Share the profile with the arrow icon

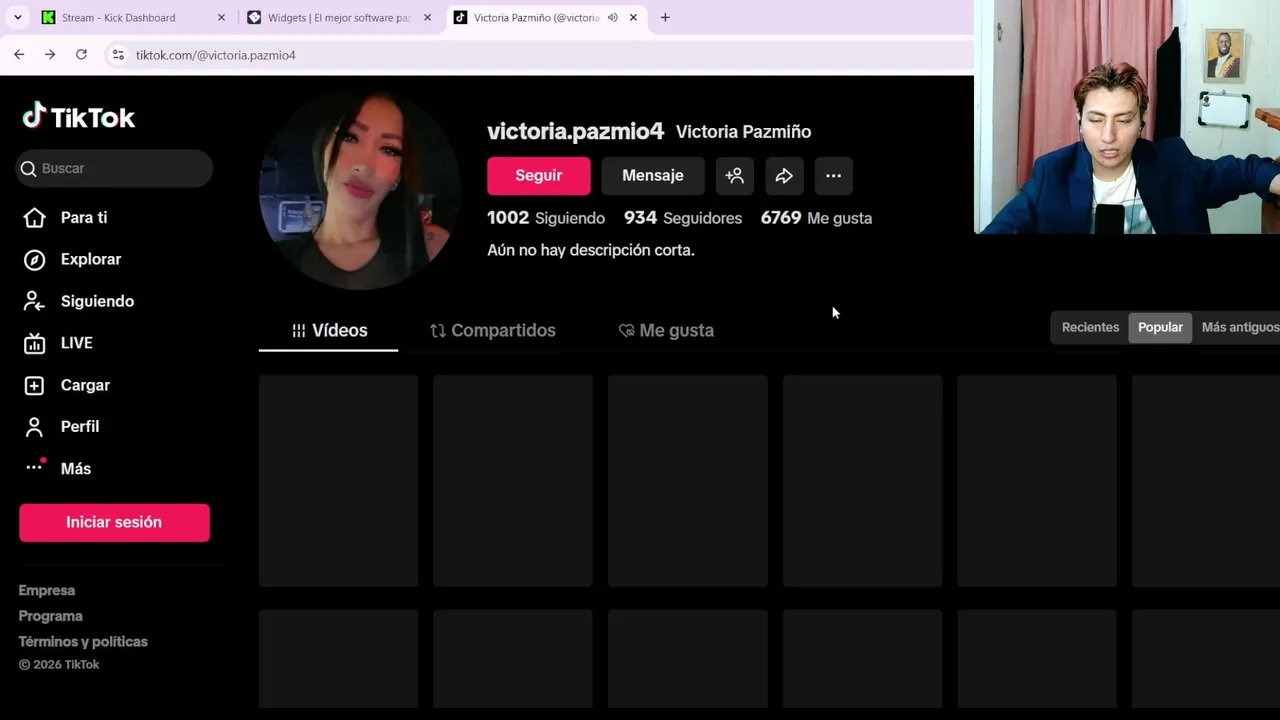pos(784,176)
